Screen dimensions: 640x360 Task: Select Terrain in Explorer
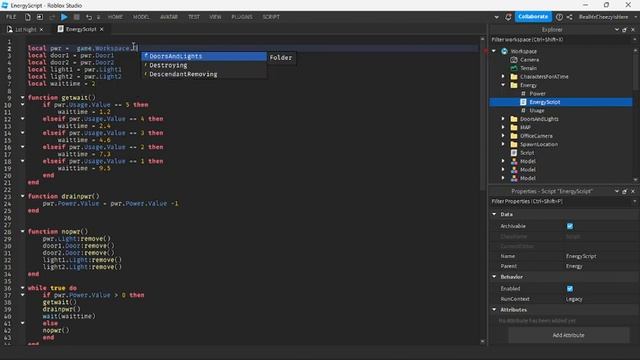[x=528, y=68]
